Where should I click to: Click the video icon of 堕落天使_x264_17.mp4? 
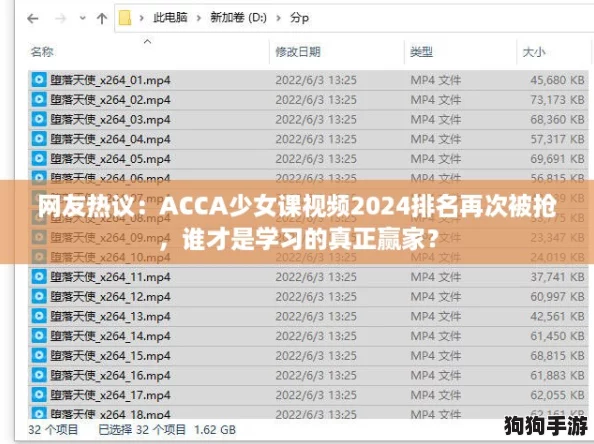point(39,395)
